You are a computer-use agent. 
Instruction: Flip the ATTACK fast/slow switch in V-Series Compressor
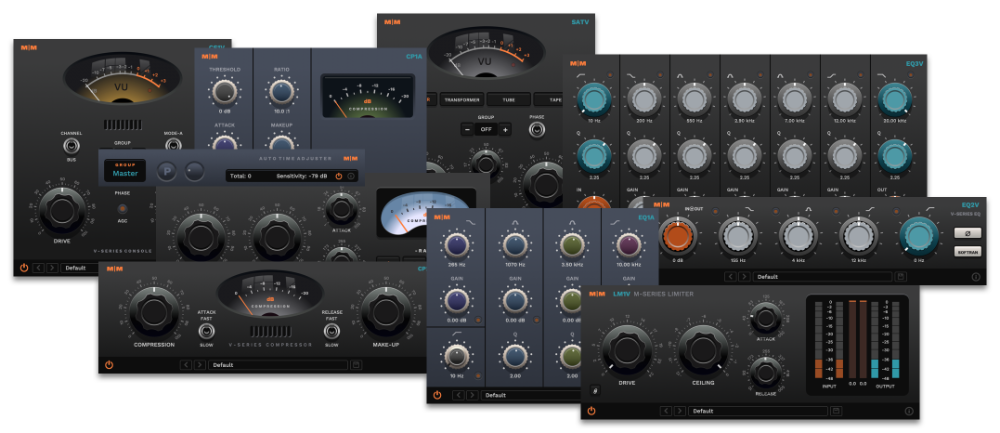click(206, 331)
